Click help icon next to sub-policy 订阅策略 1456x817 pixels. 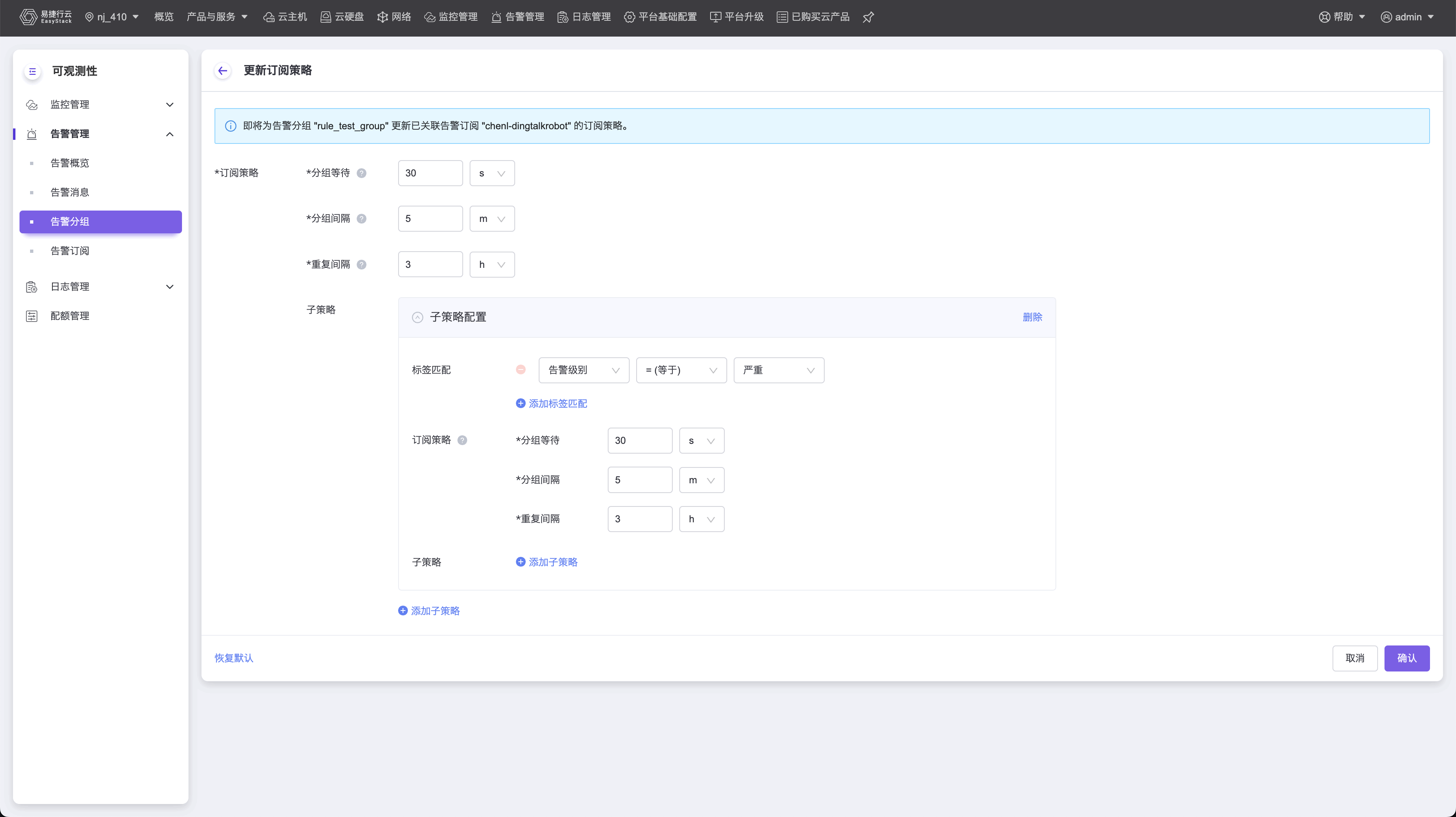click(462, 440)
